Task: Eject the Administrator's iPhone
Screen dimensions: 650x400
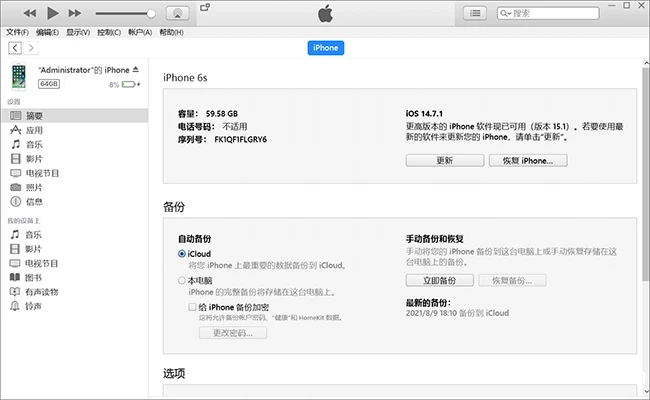Action: click(x=136, y=70)
